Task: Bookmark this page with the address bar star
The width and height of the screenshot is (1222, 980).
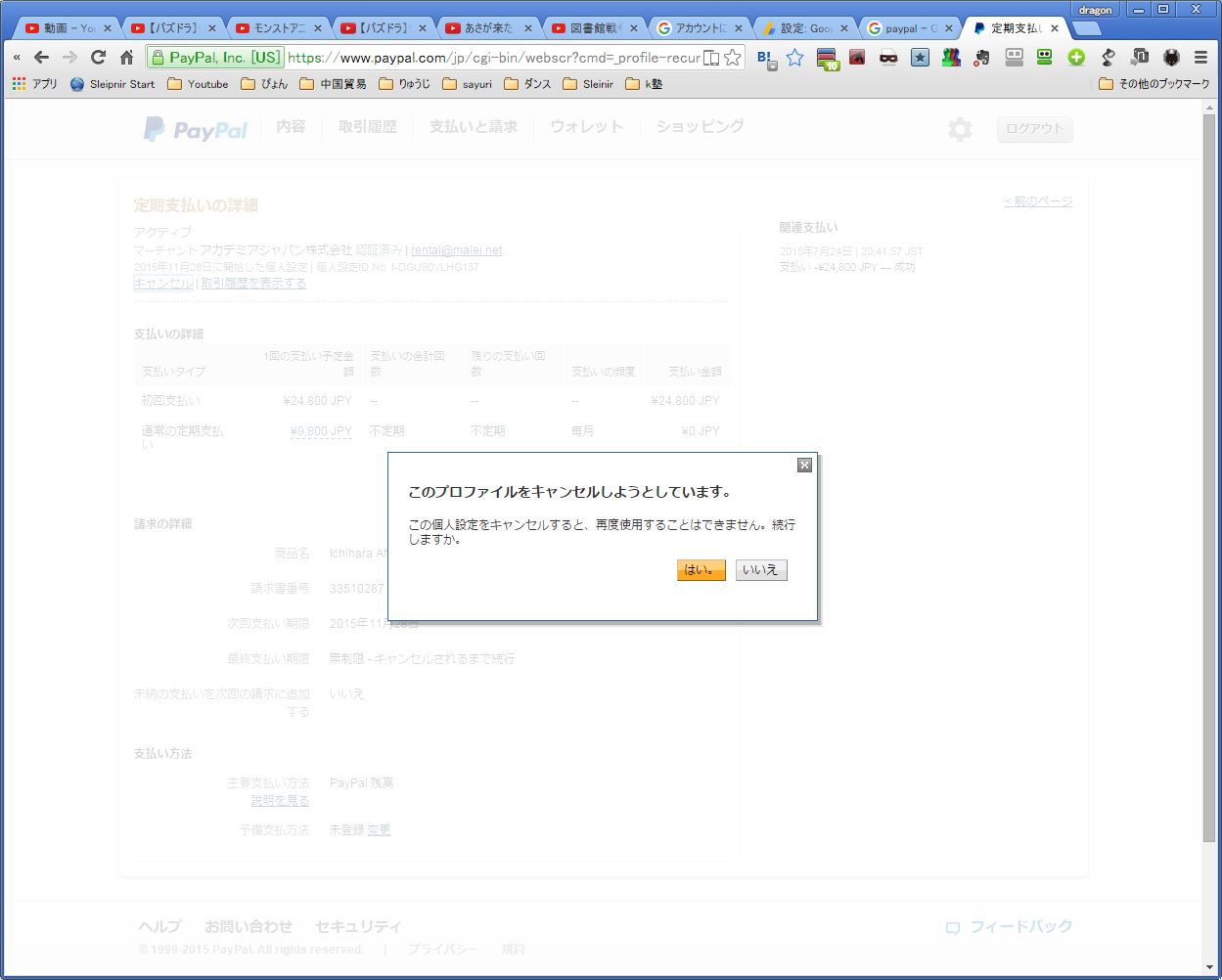Action: pos(732,58)
